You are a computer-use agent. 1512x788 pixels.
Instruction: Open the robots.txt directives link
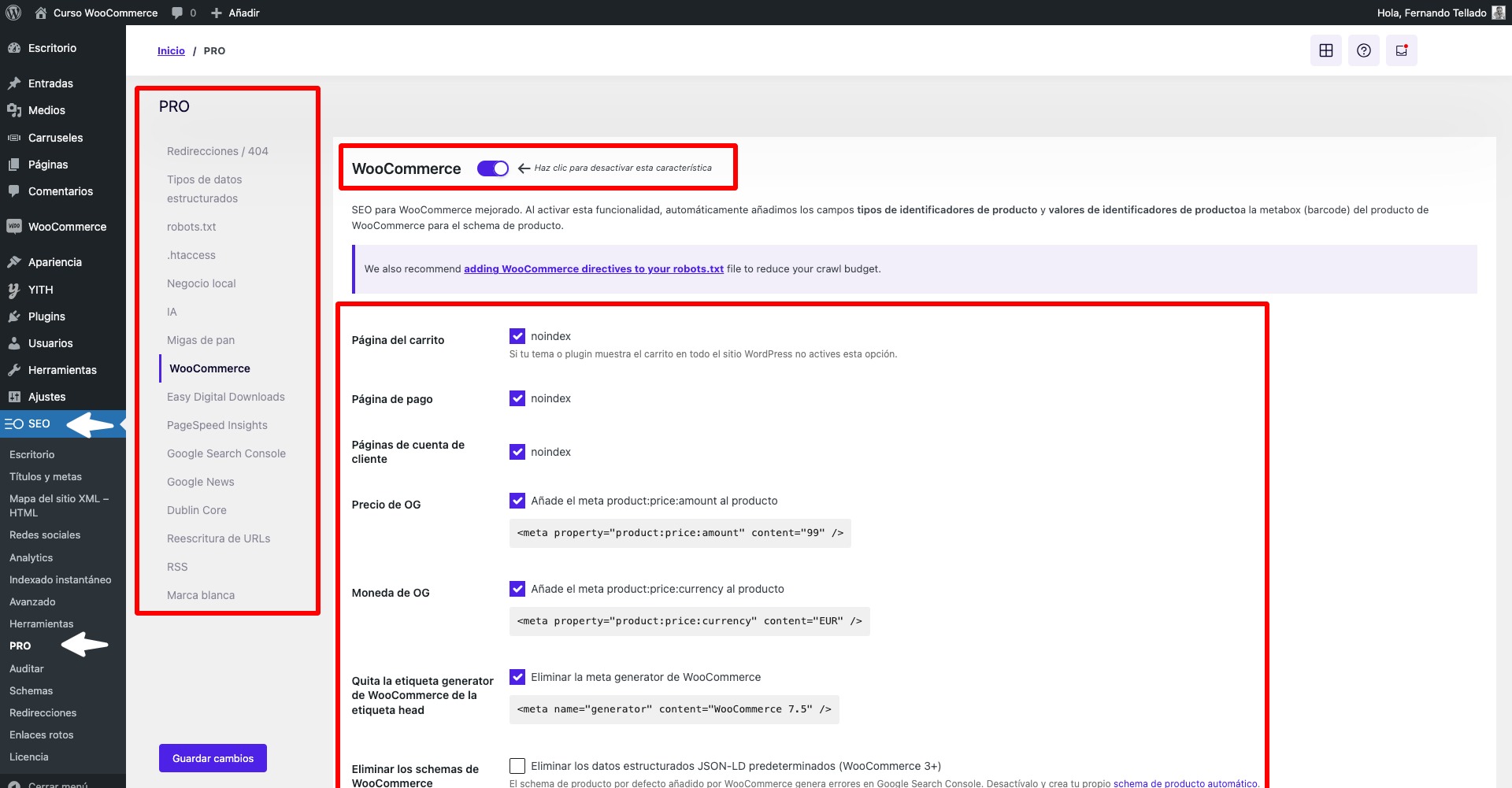[592, 268]
